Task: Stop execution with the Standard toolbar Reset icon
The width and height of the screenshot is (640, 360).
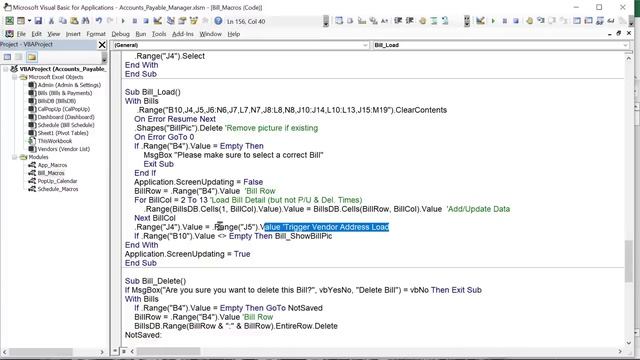Action: click(146, 21)
